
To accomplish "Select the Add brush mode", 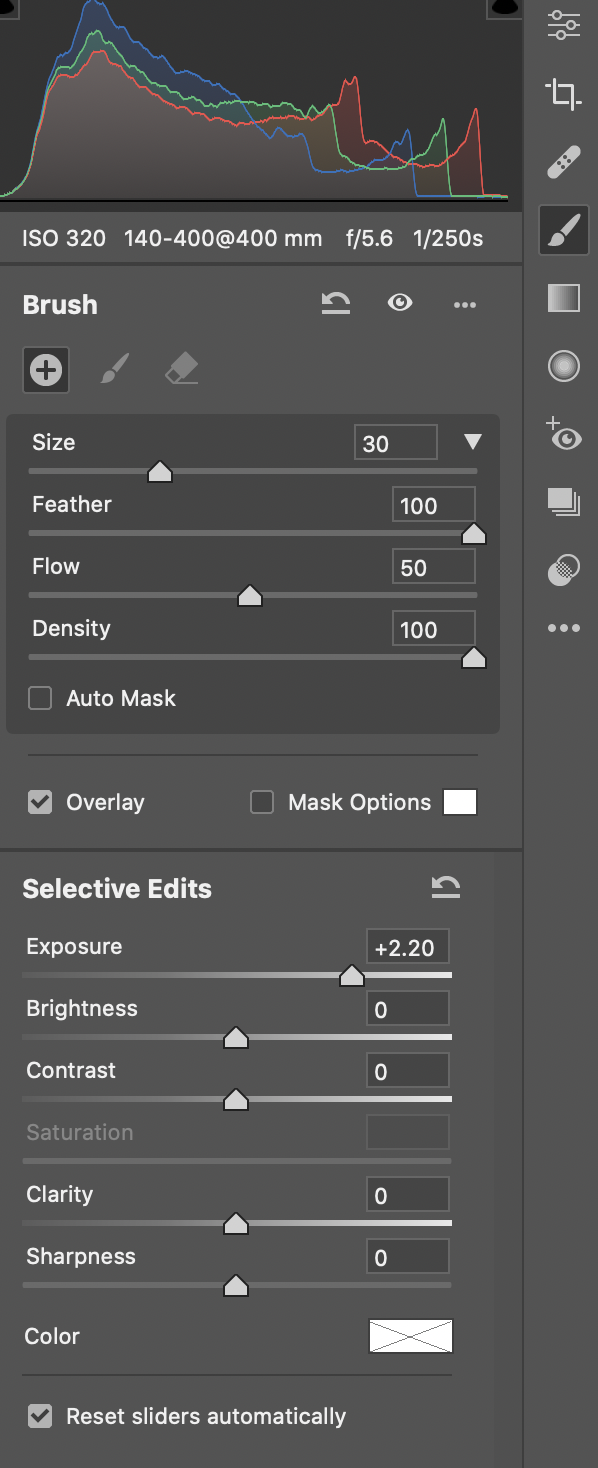I will (x=45, y=369).
